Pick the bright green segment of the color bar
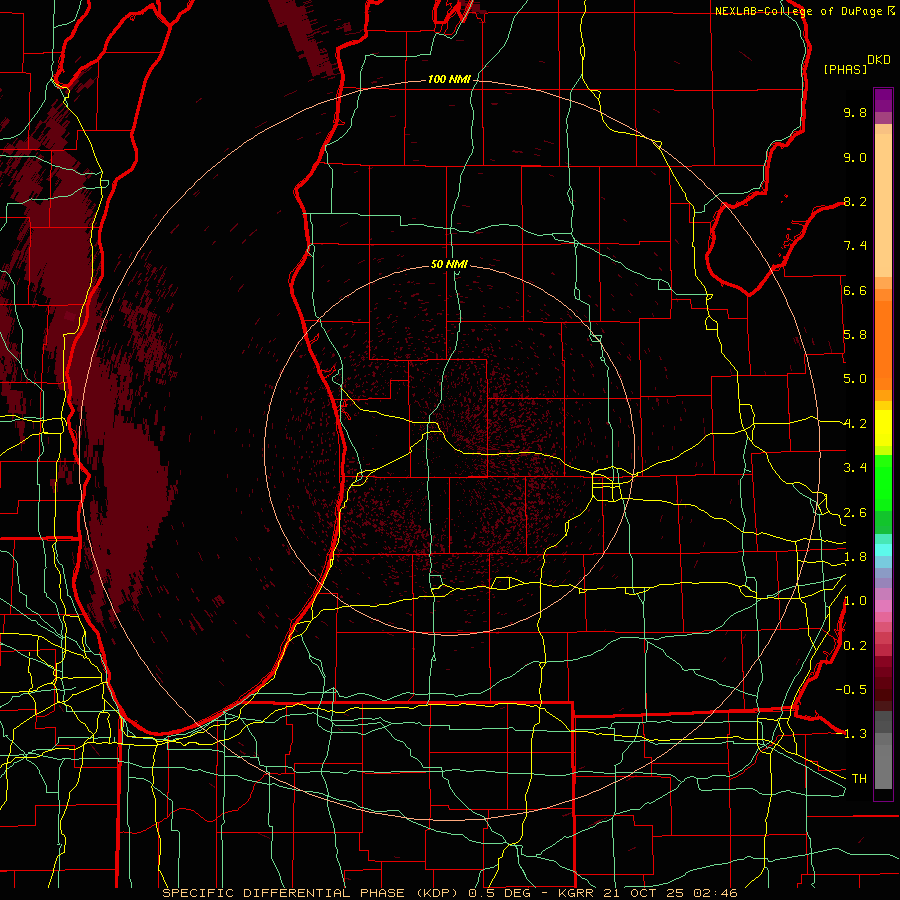The width and height of the screenshot is (900, 900). tap(883, 482)
